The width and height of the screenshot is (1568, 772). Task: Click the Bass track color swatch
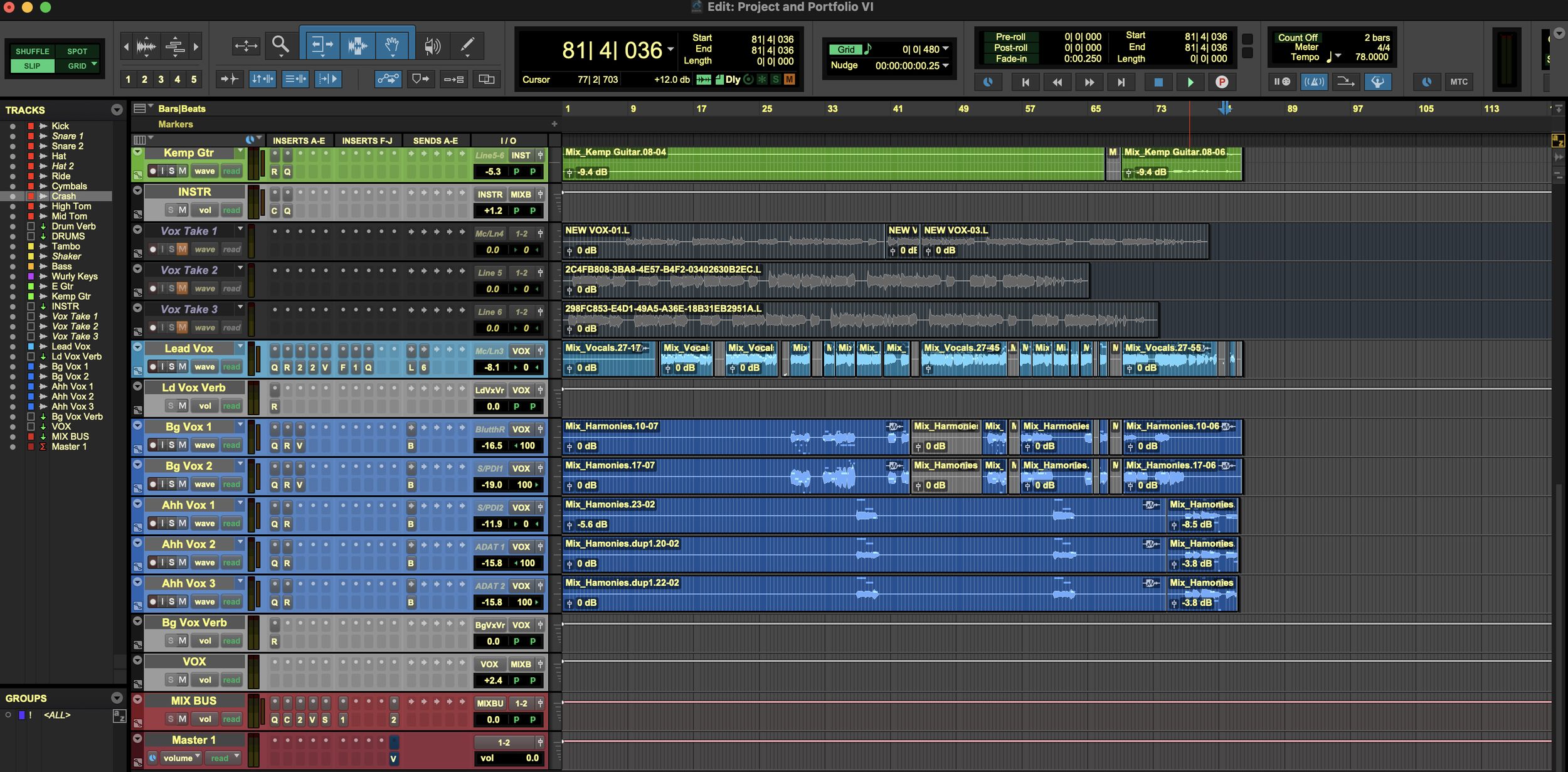click(31, 267)
